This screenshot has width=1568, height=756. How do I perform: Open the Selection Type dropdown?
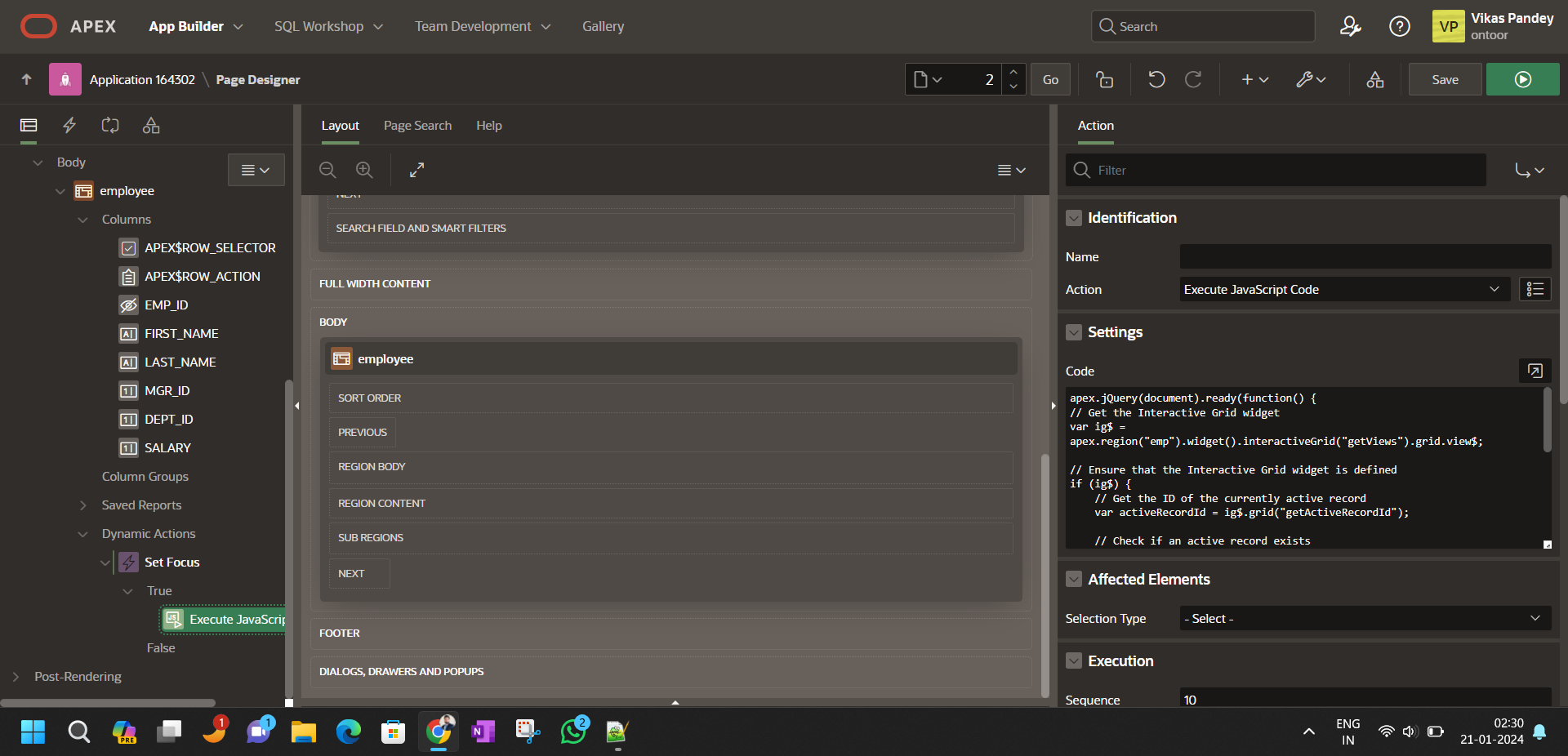1364,619
